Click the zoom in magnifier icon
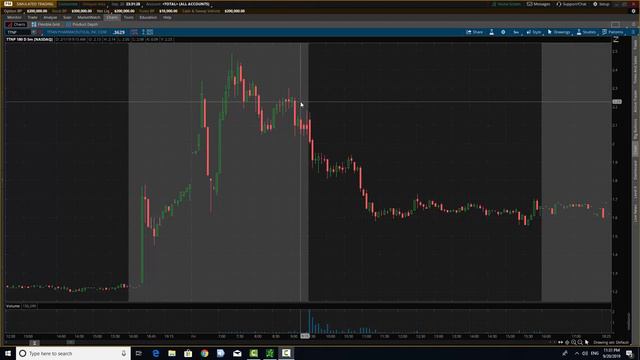640x360 pixels. click(x=573, y=342)
